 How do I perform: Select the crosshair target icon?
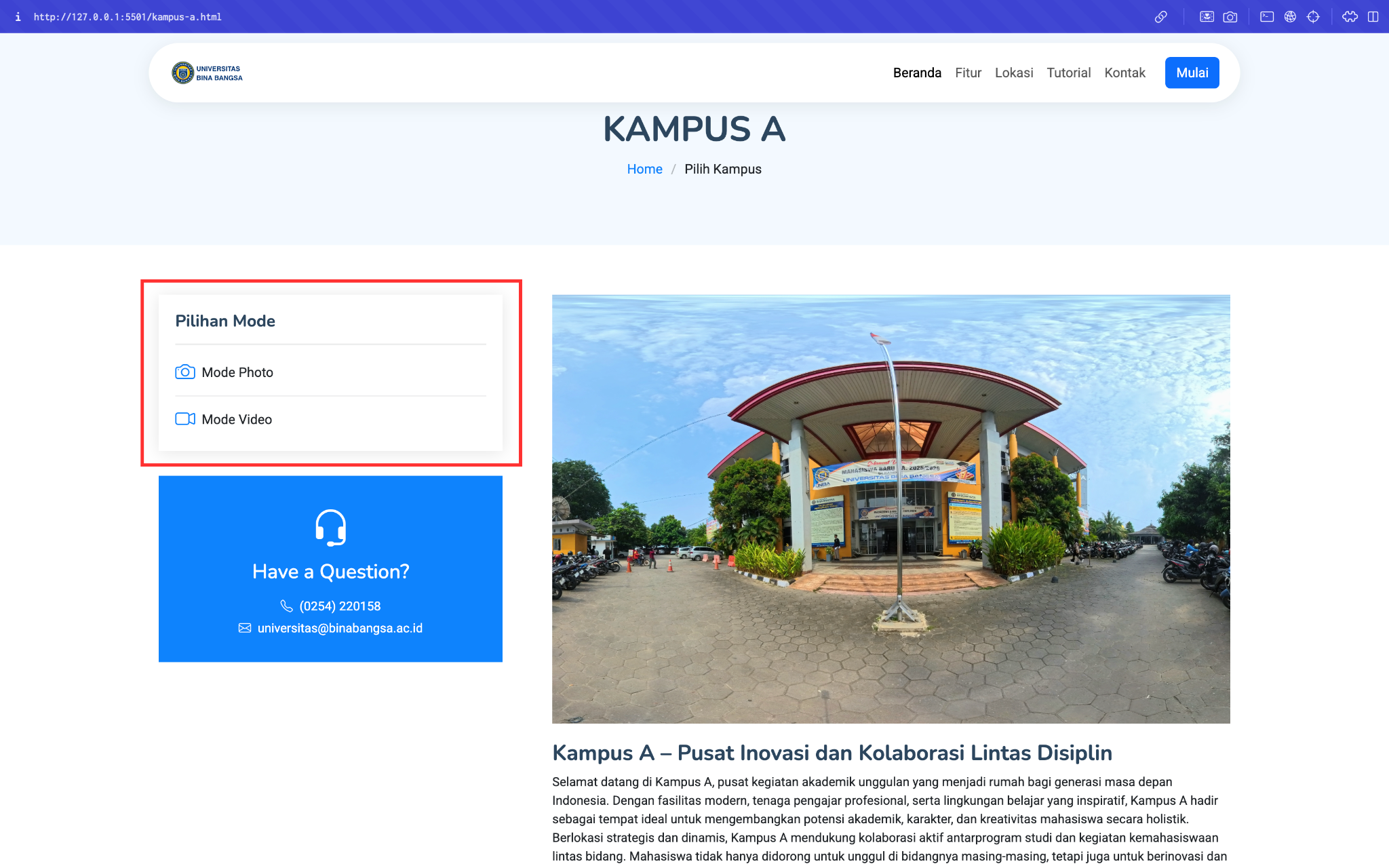(x=1313, y=17)
